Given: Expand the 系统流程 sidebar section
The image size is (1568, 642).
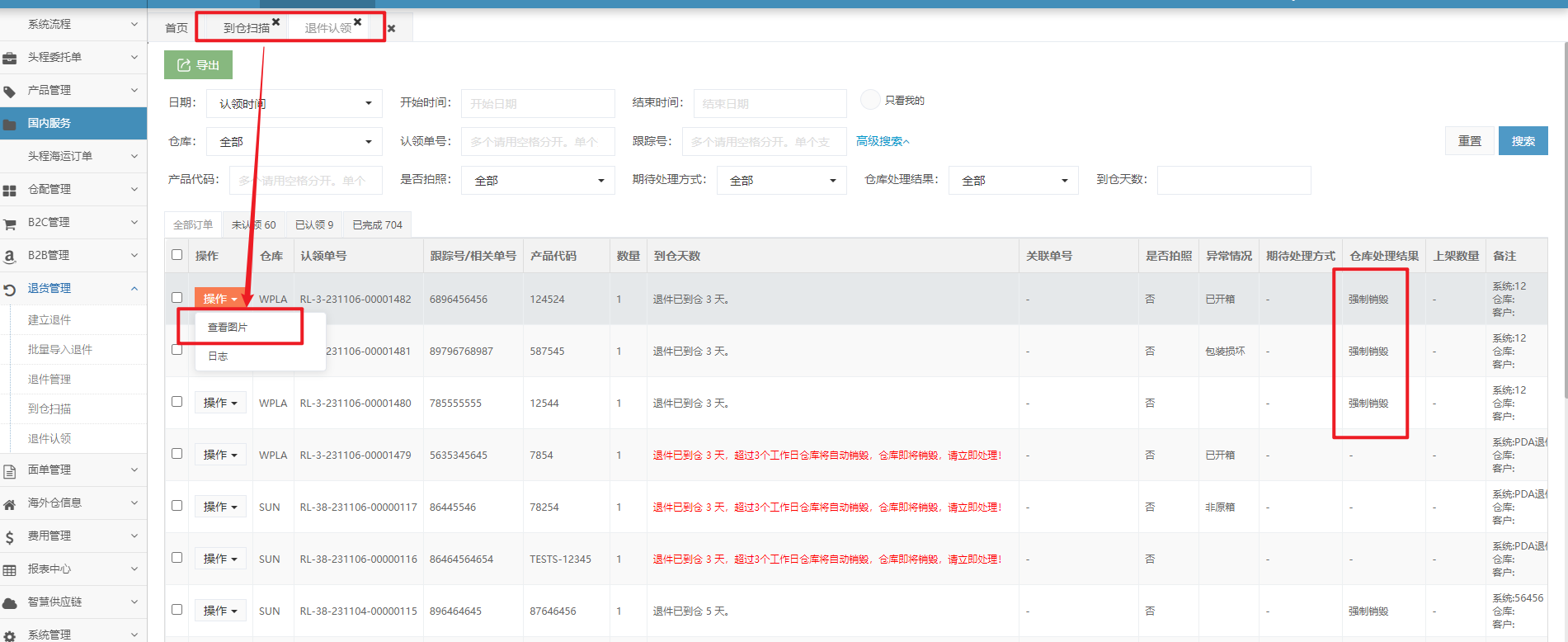Looking at the screenshot, I should point(74,24).
